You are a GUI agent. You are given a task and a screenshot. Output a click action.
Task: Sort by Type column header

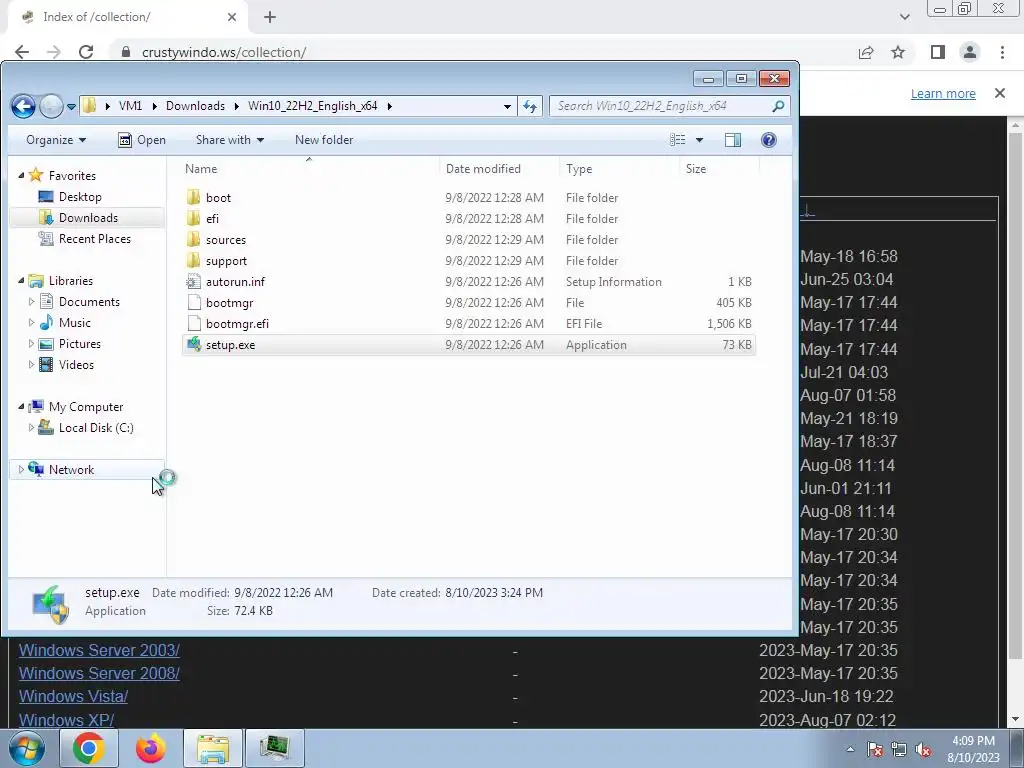pyautogui.click(x=619, y=168)
